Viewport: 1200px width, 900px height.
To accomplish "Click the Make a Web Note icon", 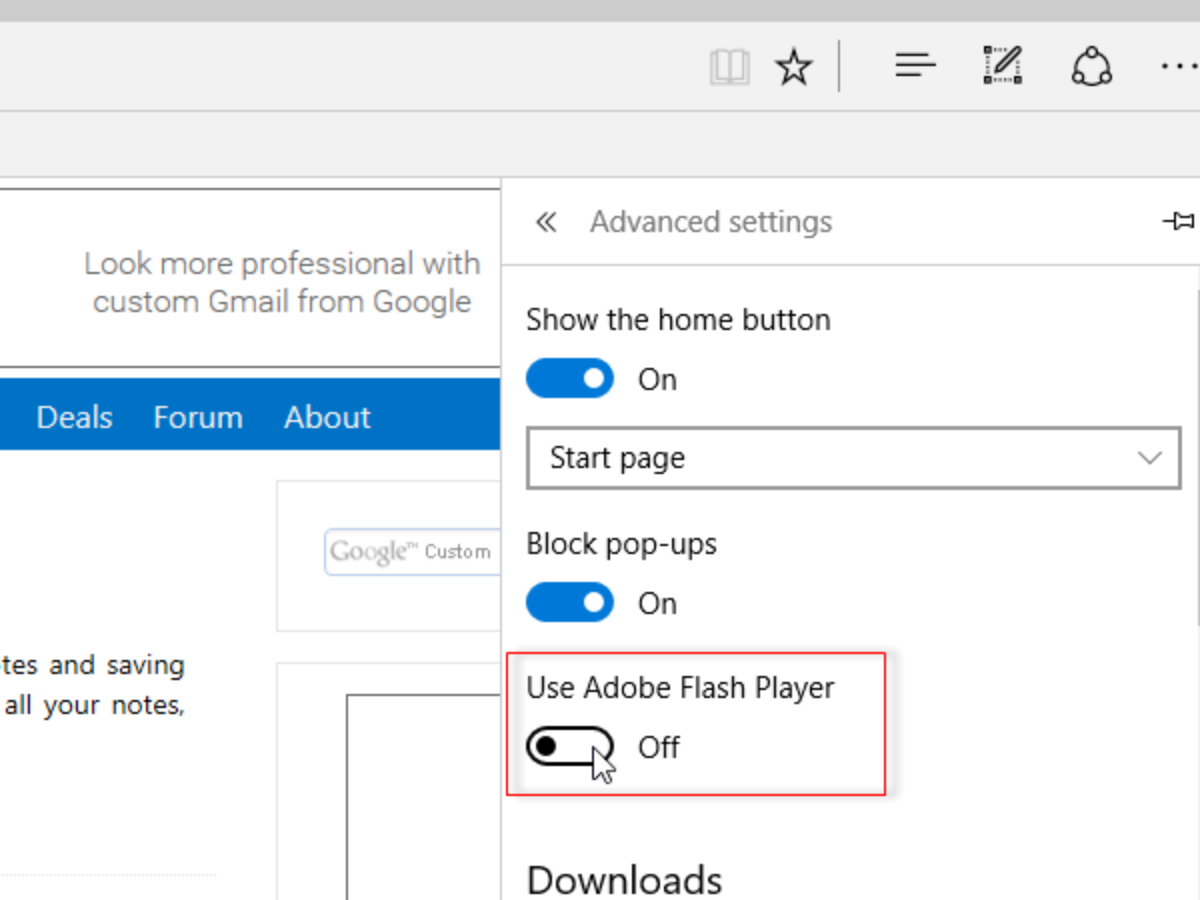I will (1001, 67).
